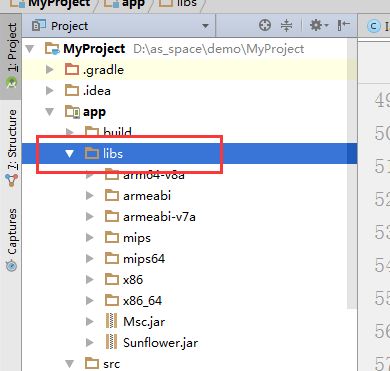Open the project view settings gear

tap(319, 25)
